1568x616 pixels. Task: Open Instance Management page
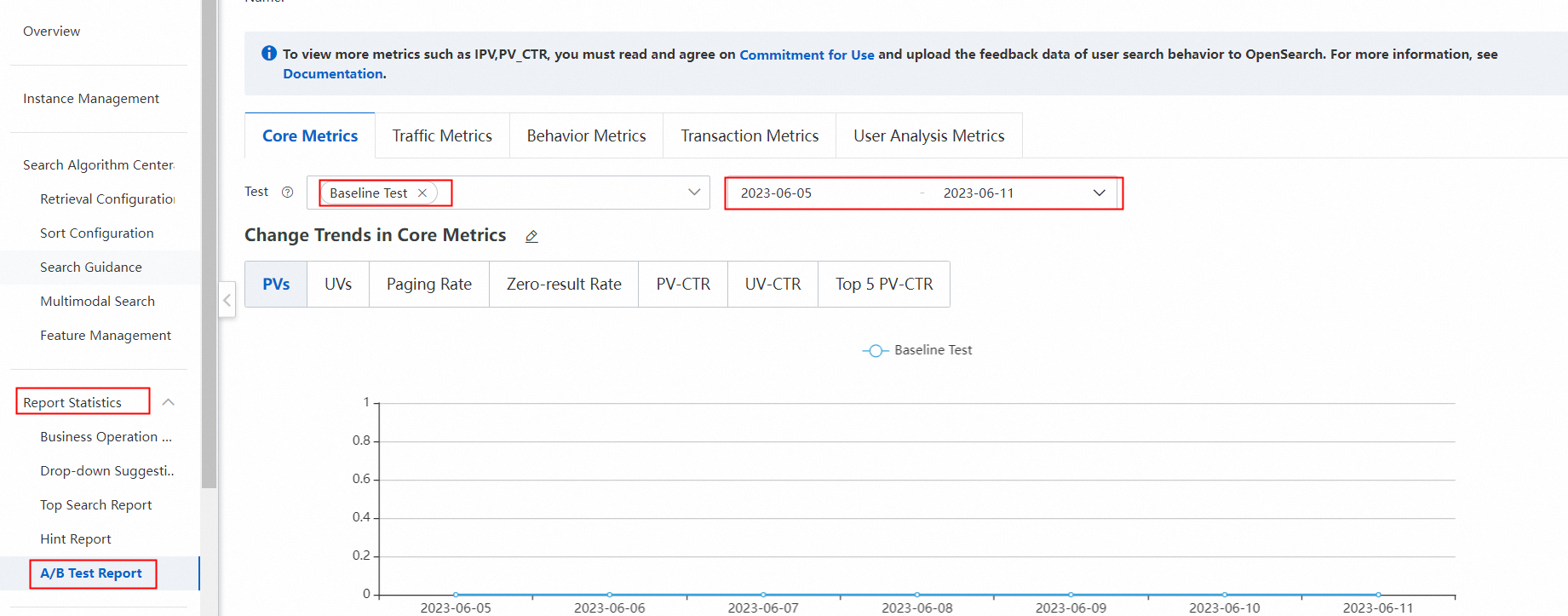(91, 99)
